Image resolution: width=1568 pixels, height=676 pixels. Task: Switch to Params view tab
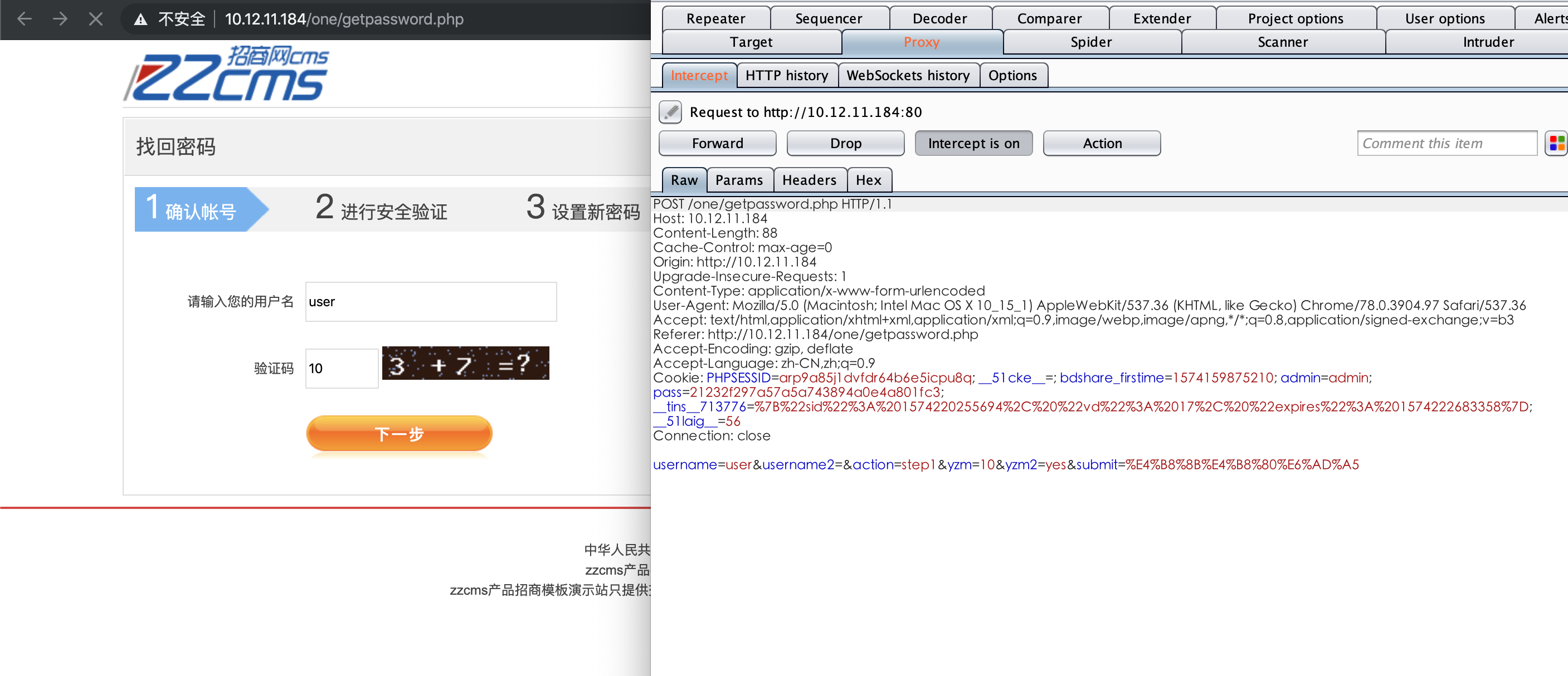tap(738, 180)
